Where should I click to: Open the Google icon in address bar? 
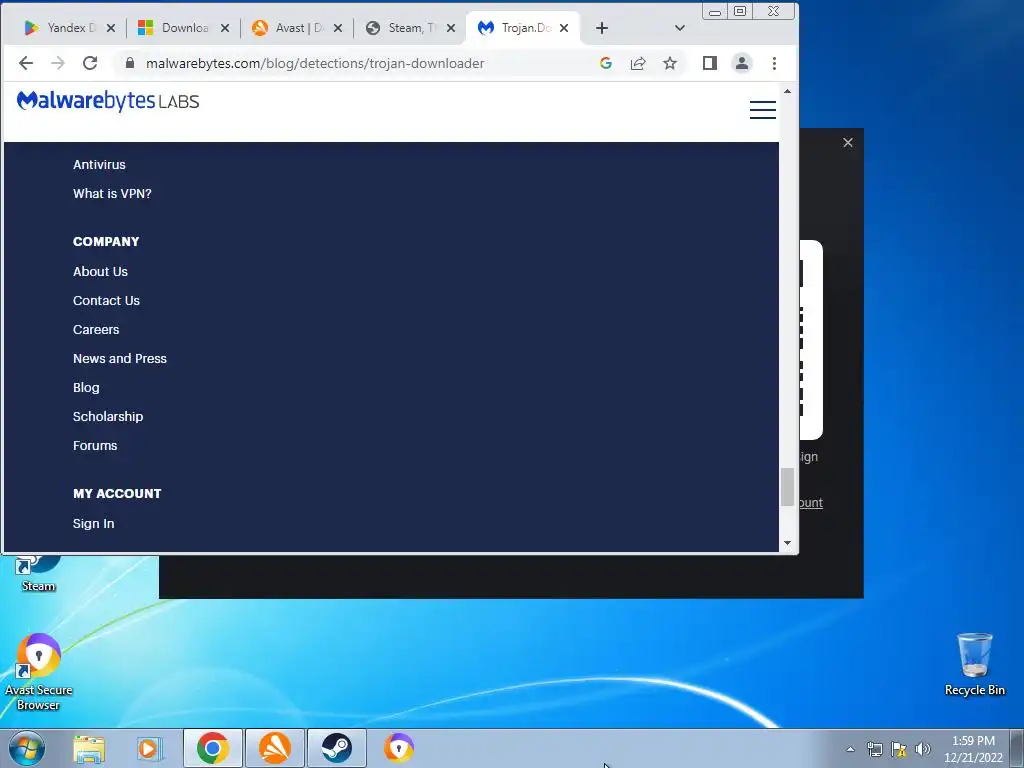605,63
